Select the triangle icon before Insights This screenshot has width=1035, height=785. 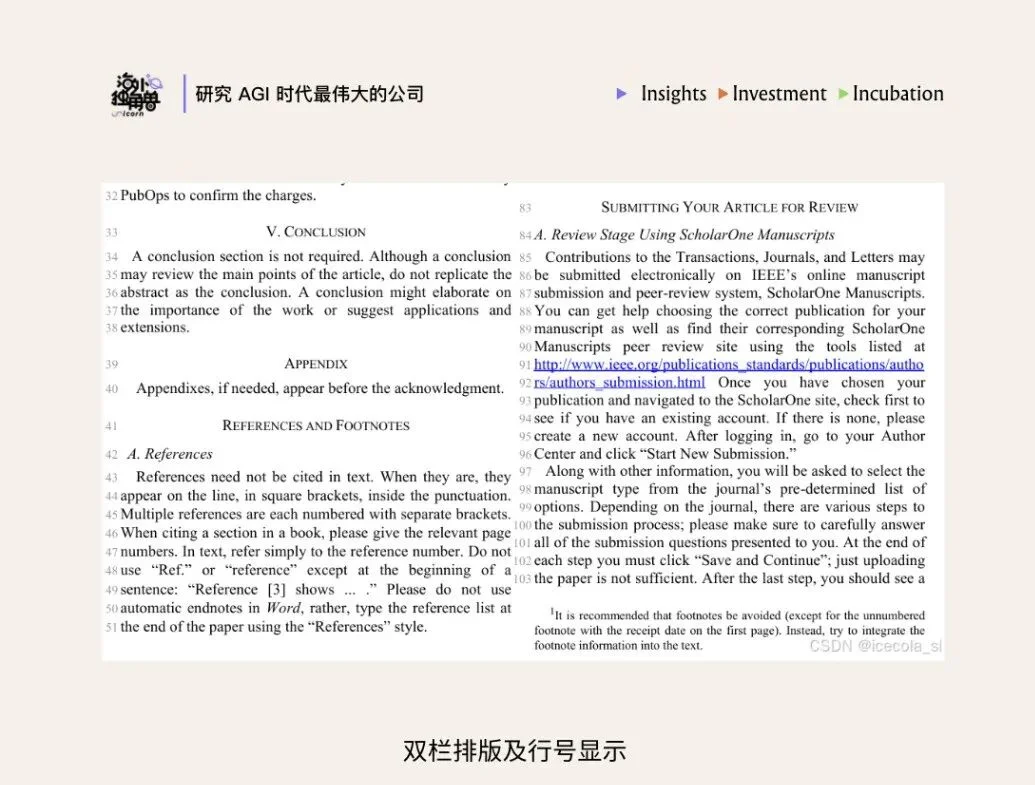(x=623, y=94)
